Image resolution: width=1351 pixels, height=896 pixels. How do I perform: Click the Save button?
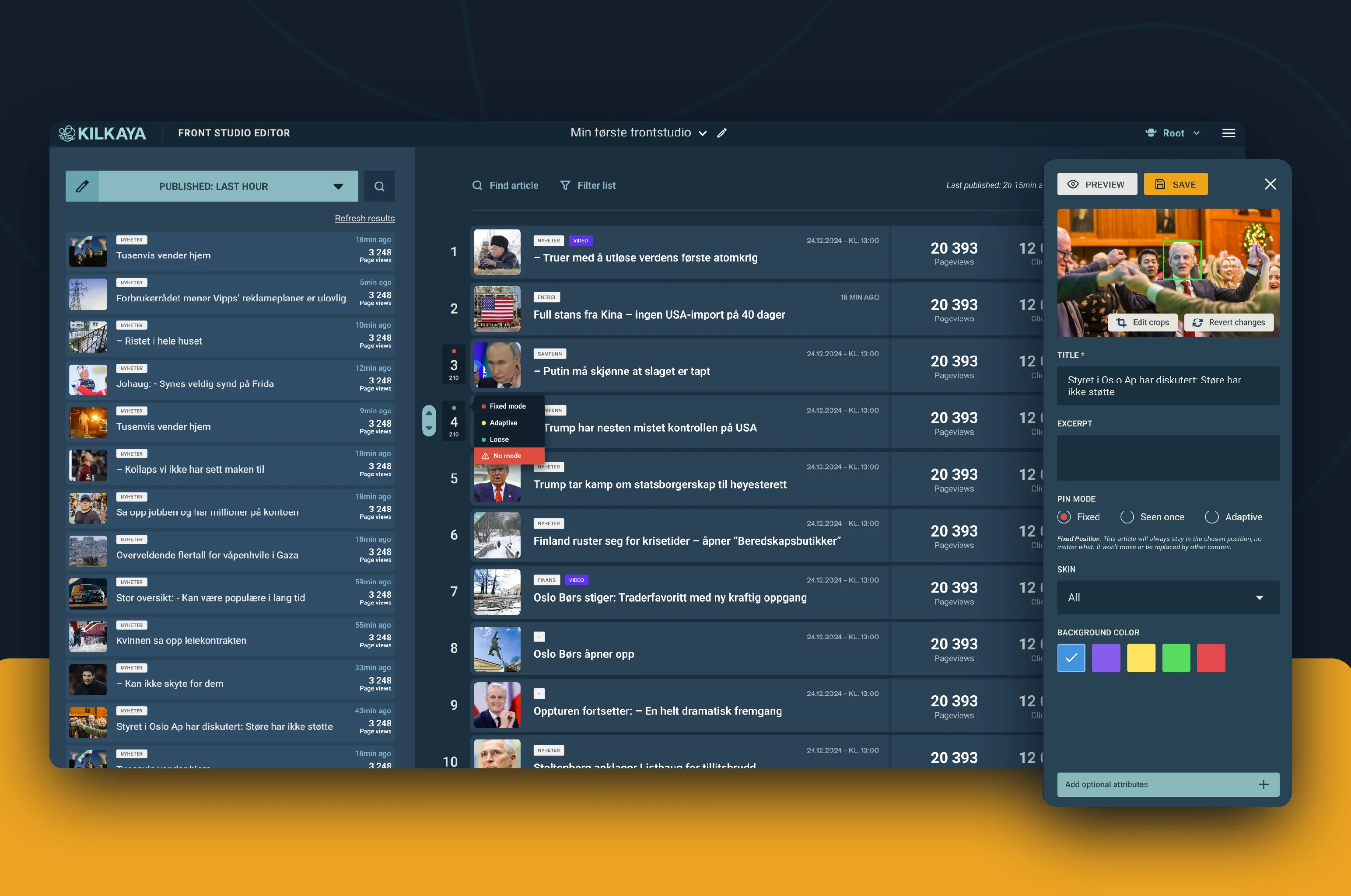[x=1175, y=184]
